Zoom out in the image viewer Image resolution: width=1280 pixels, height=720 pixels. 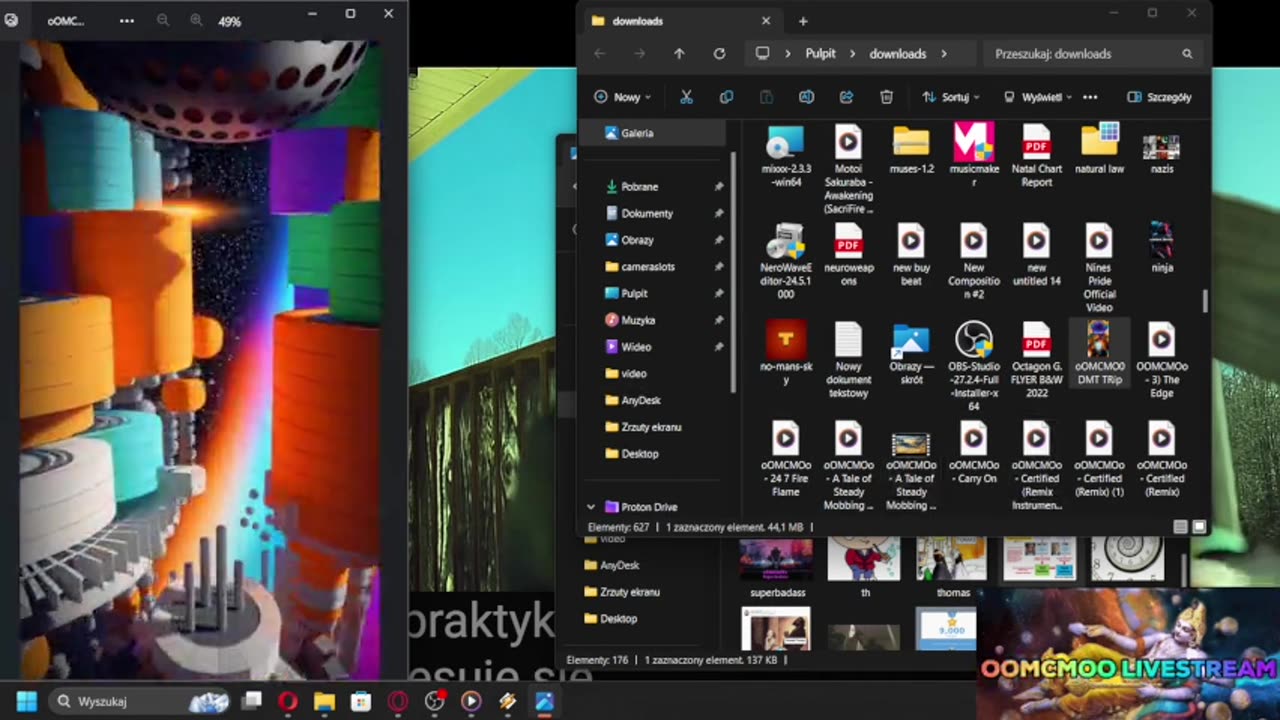tap(163, 20)
